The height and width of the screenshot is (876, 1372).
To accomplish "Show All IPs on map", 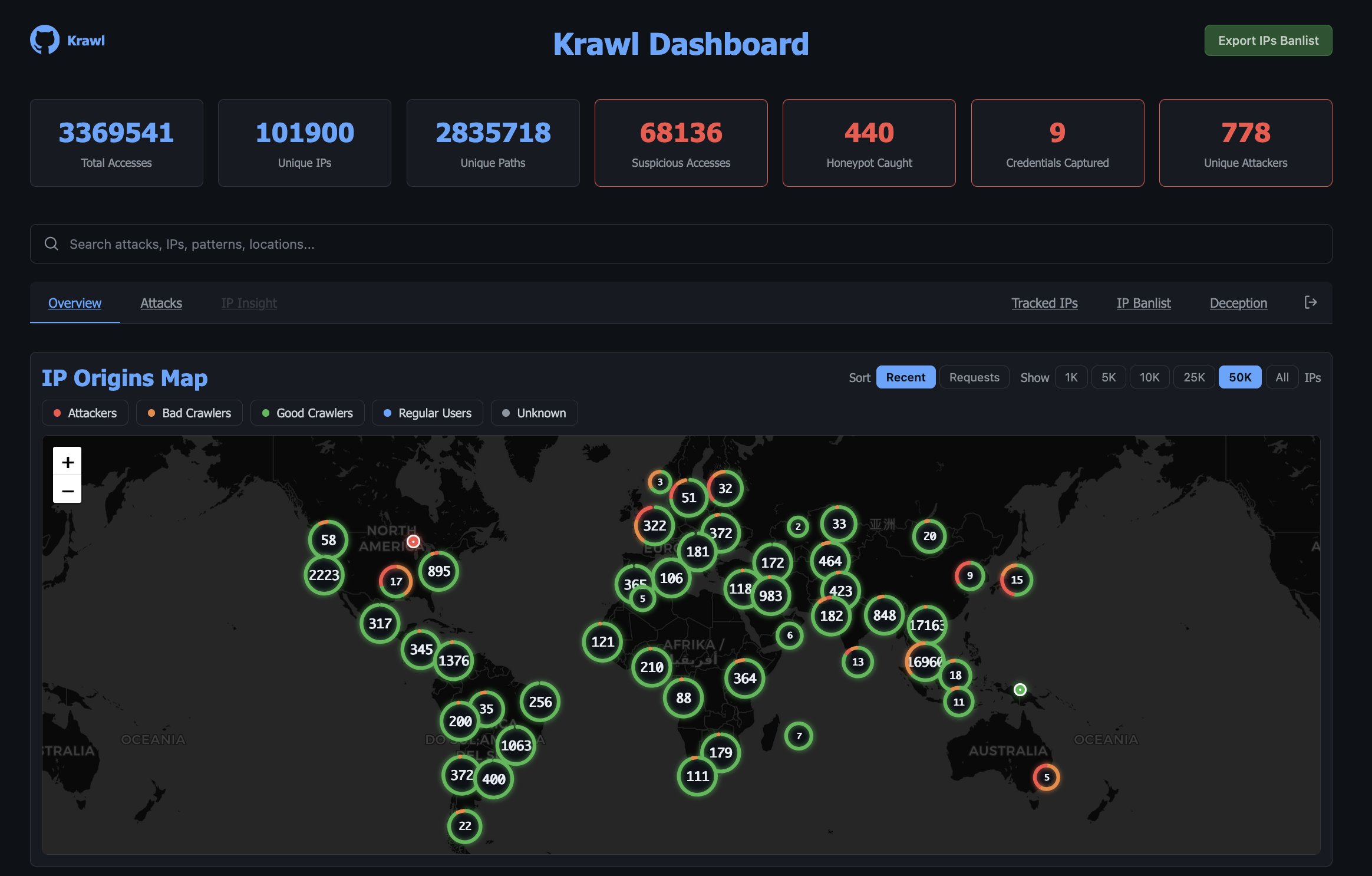I will tap(1282, 377).
